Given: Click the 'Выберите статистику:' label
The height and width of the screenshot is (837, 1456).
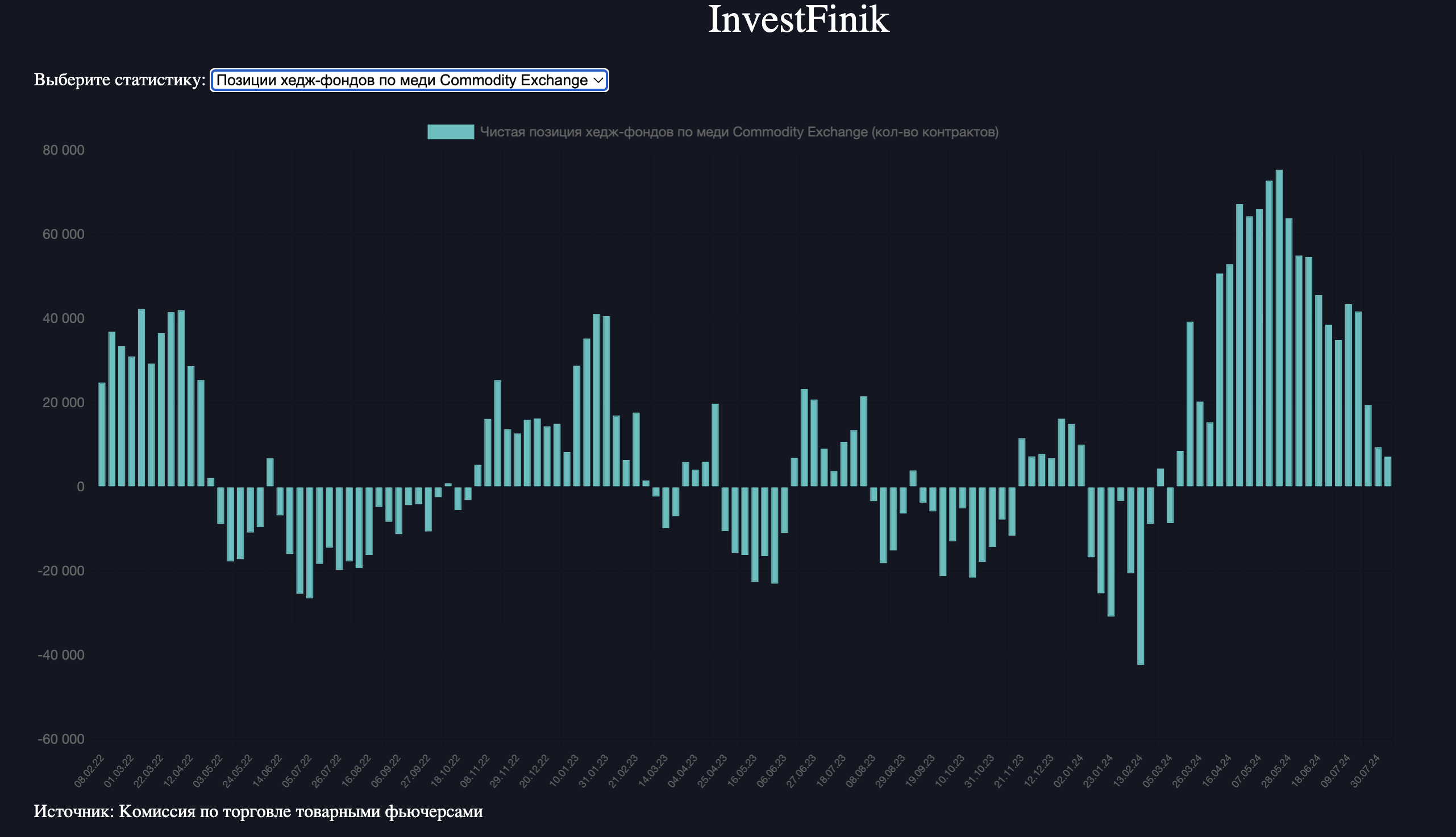Looking at the screenshot, I should [x=119, y=80].
